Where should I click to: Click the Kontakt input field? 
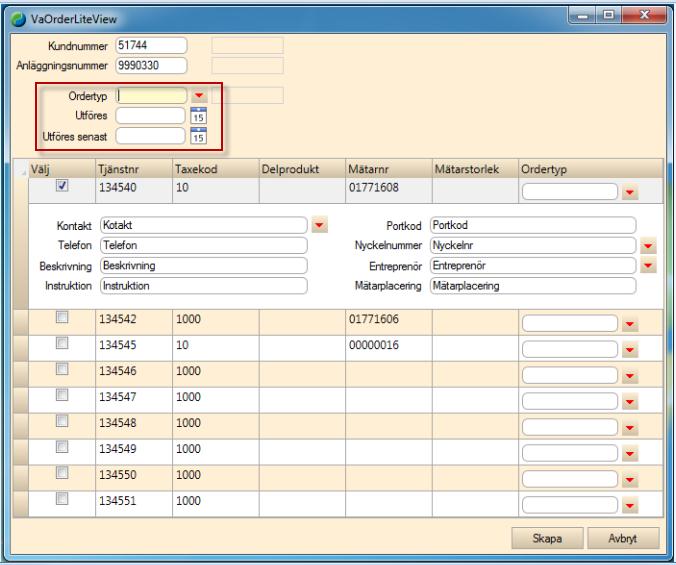(203, 225)
